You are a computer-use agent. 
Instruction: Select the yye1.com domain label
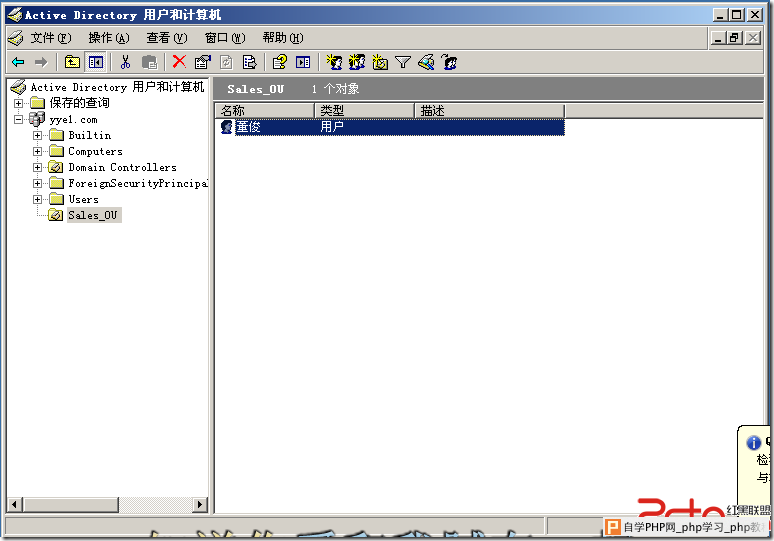tap(73, 119)
